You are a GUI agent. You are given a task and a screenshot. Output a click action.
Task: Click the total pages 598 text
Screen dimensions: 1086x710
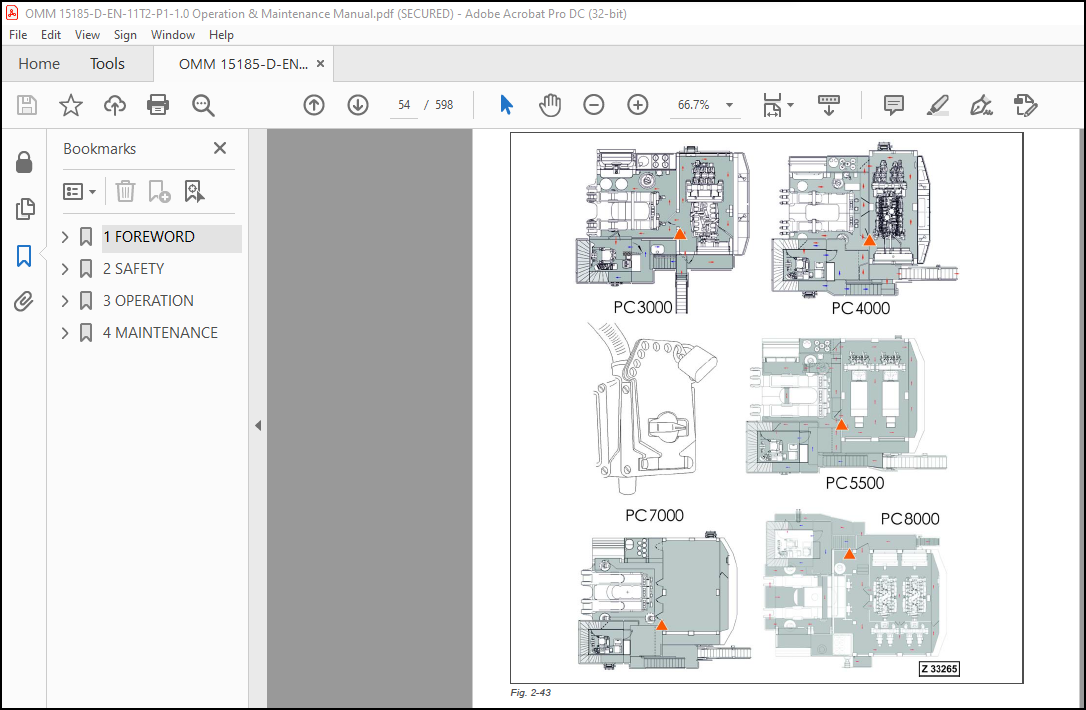click(444, 105)
